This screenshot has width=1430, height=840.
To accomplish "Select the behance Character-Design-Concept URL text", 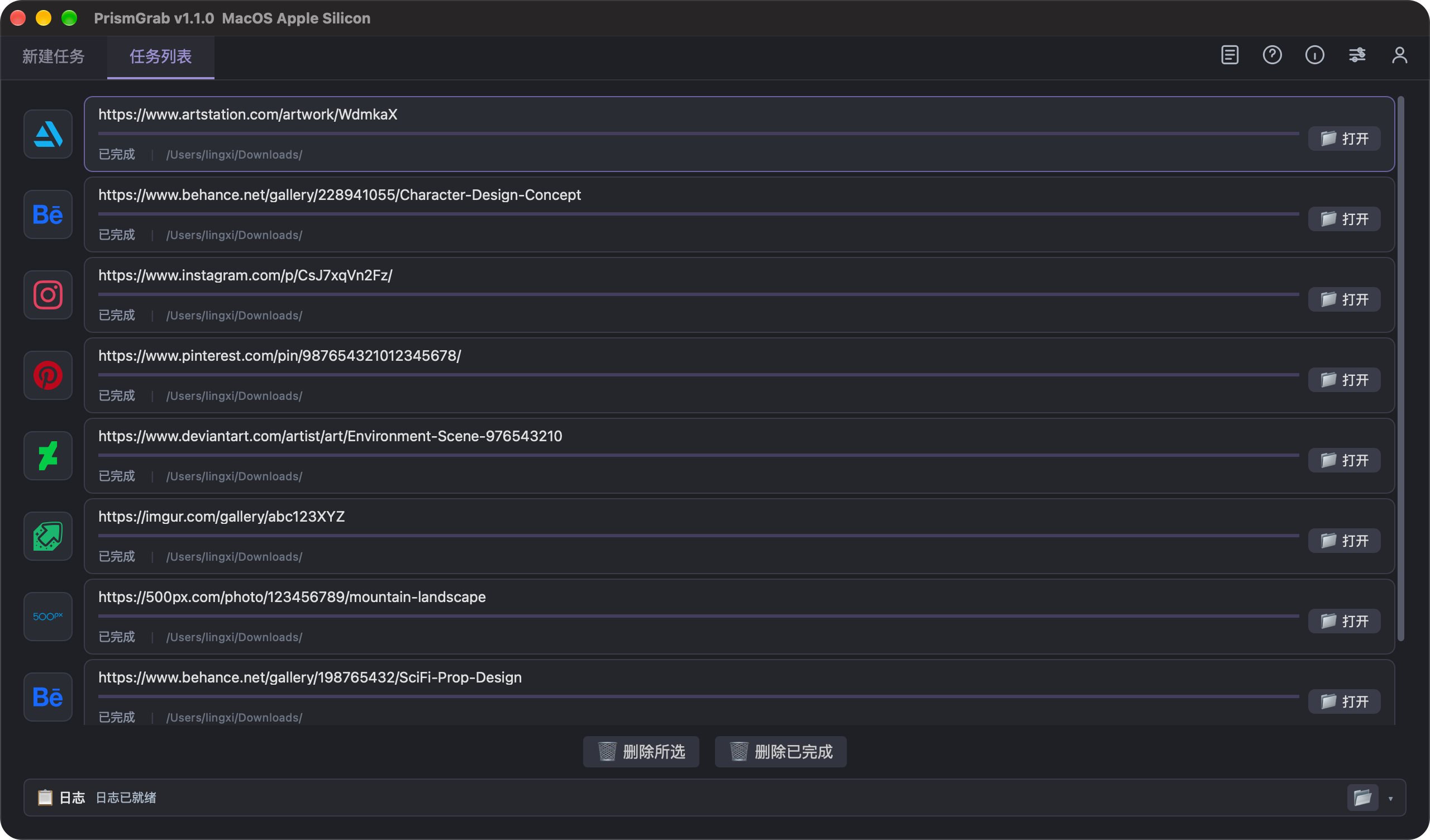I will [x=339, y=195].
